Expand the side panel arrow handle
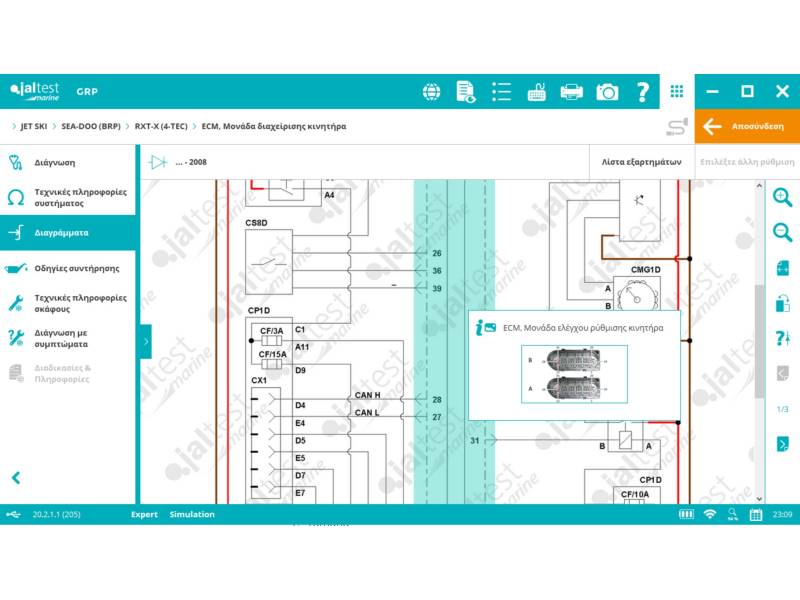 [146, 341]
